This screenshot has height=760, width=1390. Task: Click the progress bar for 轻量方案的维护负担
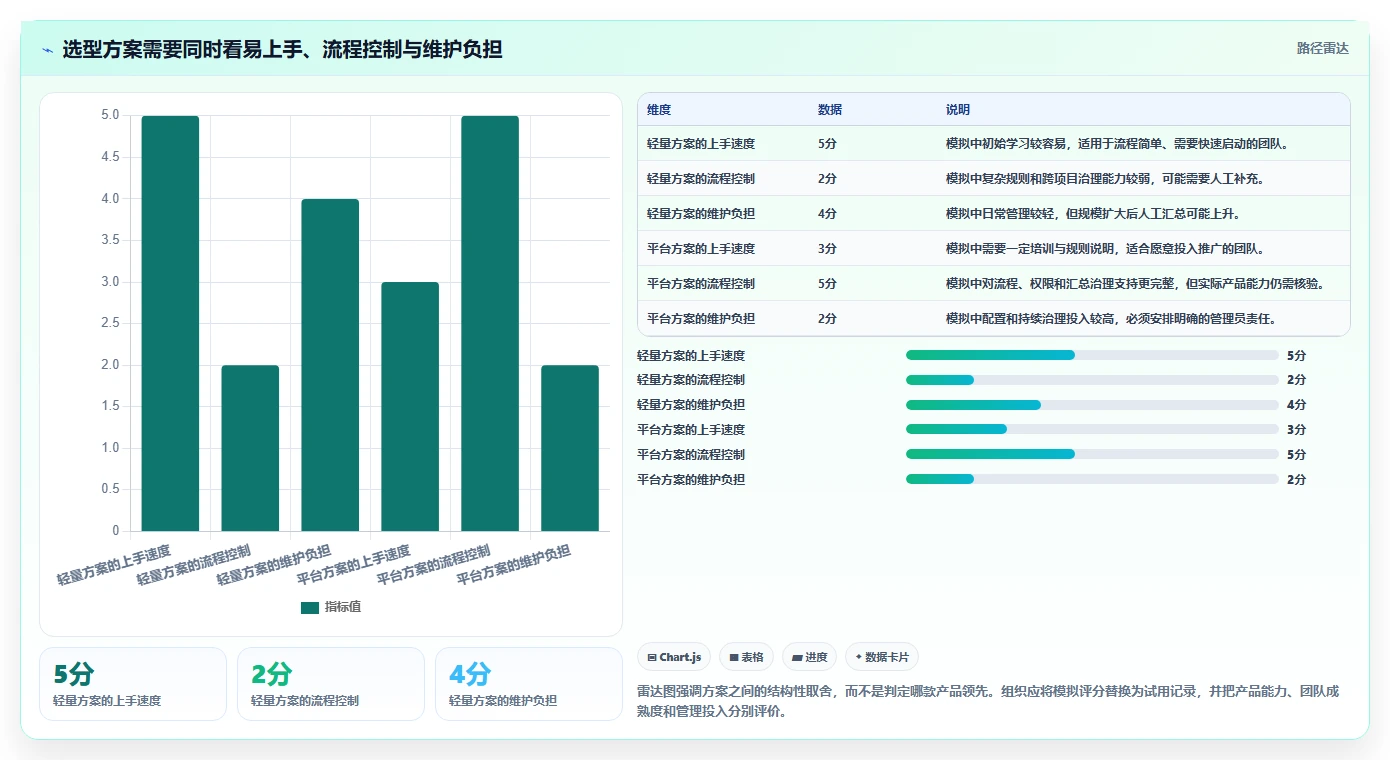(x=1092, y=405)
